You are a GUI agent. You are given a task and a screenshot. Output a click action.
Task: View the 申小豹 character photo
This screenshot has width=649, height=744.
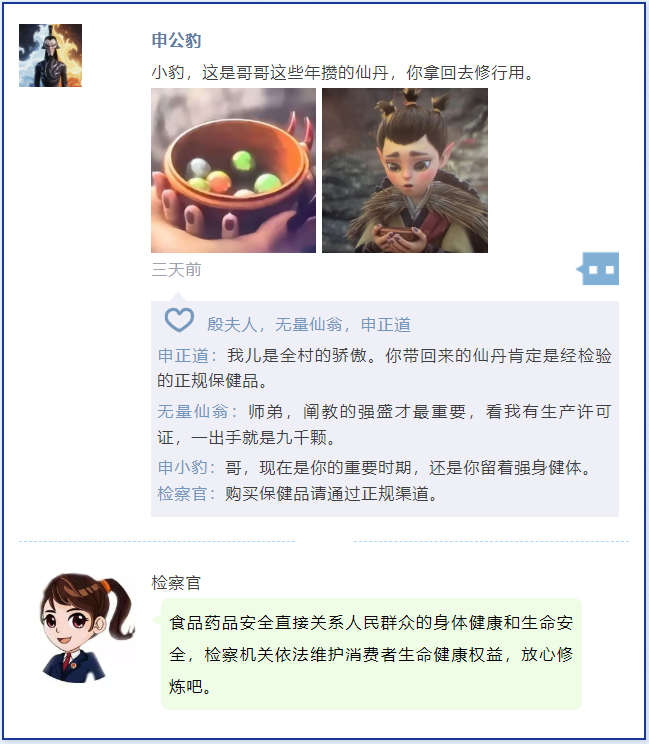405,170
